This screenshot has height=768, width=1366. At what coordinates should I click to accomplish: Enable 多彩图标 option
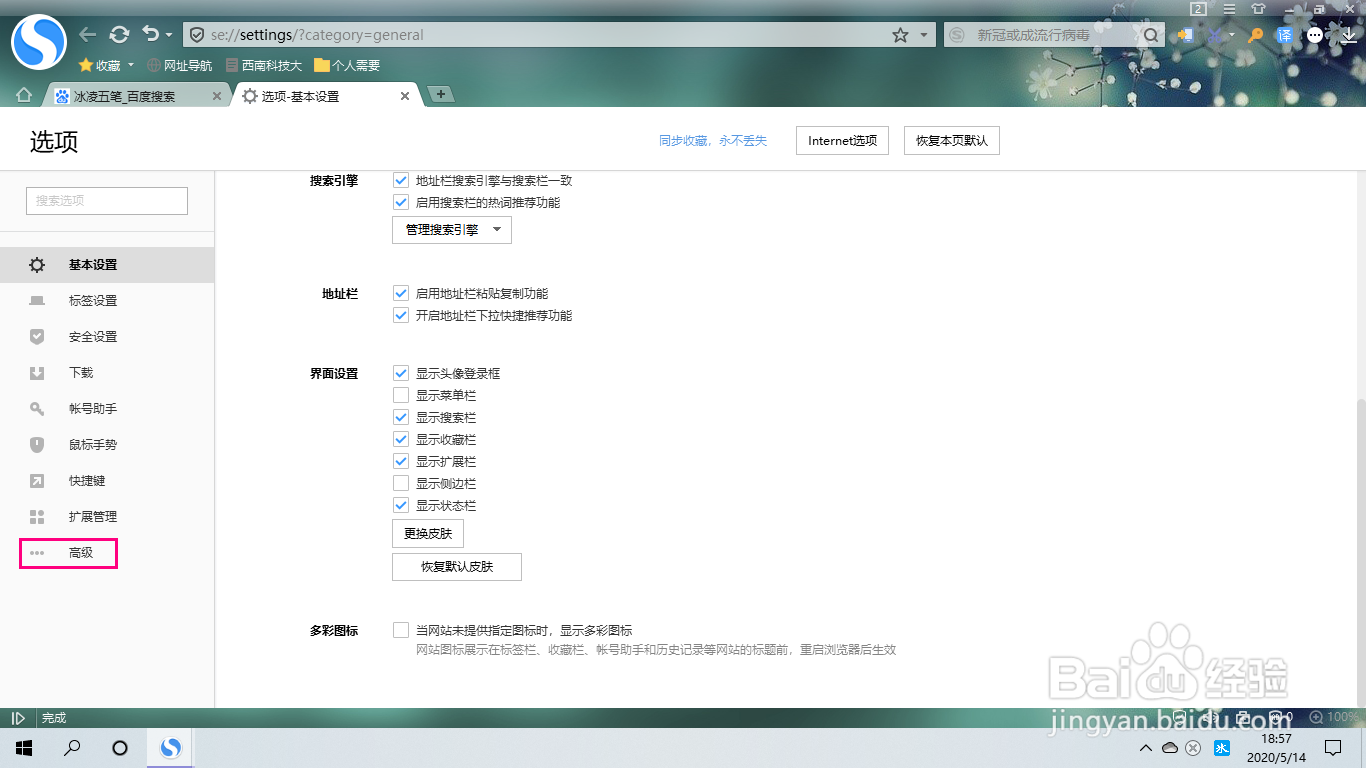400,630
